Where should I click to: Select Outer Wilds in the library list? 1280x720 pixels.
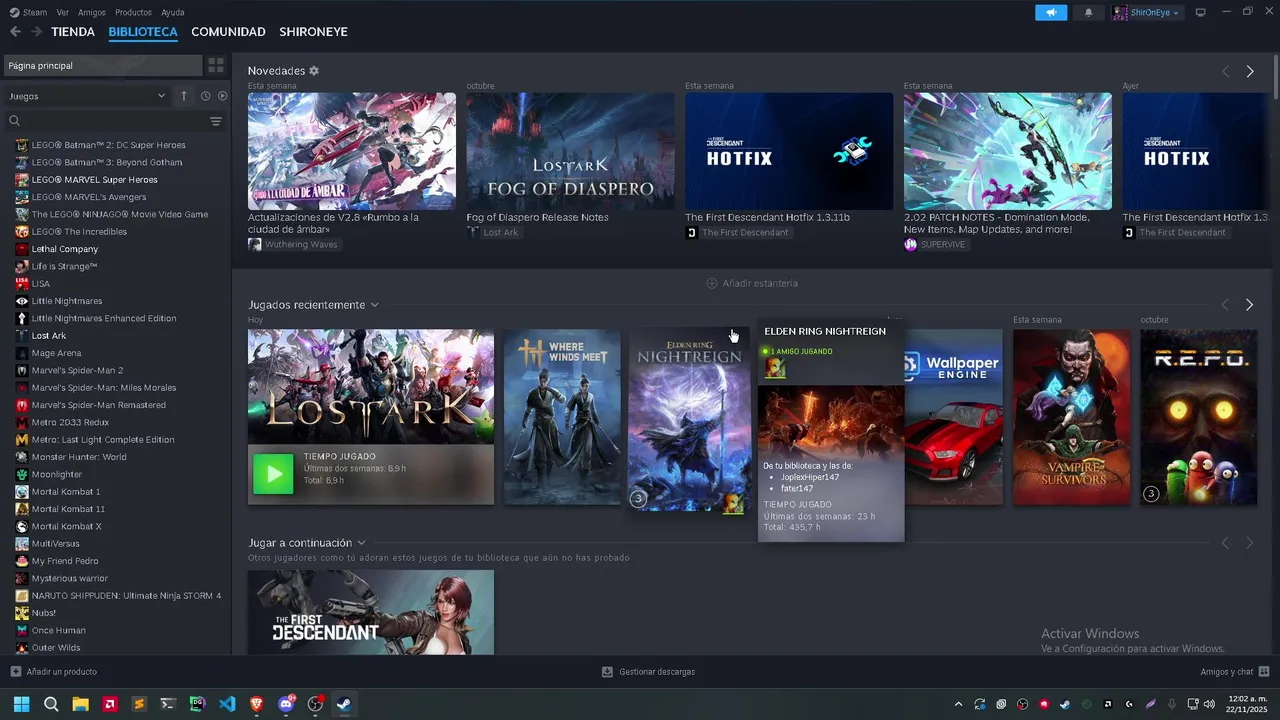tap(56, 648)
